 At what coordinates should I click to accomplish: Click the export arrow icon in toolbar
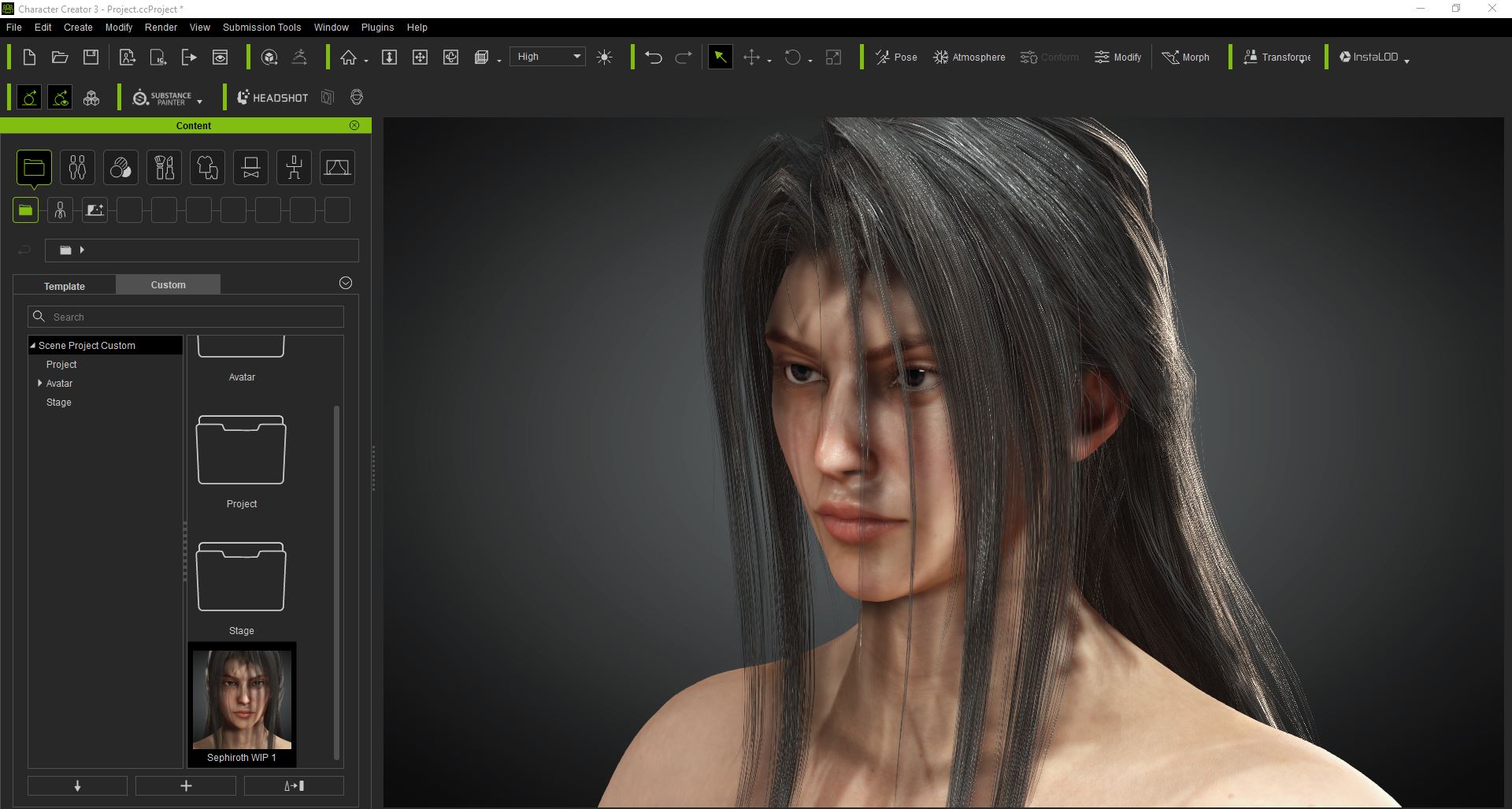pyautogui.click(x=189, y=57)
